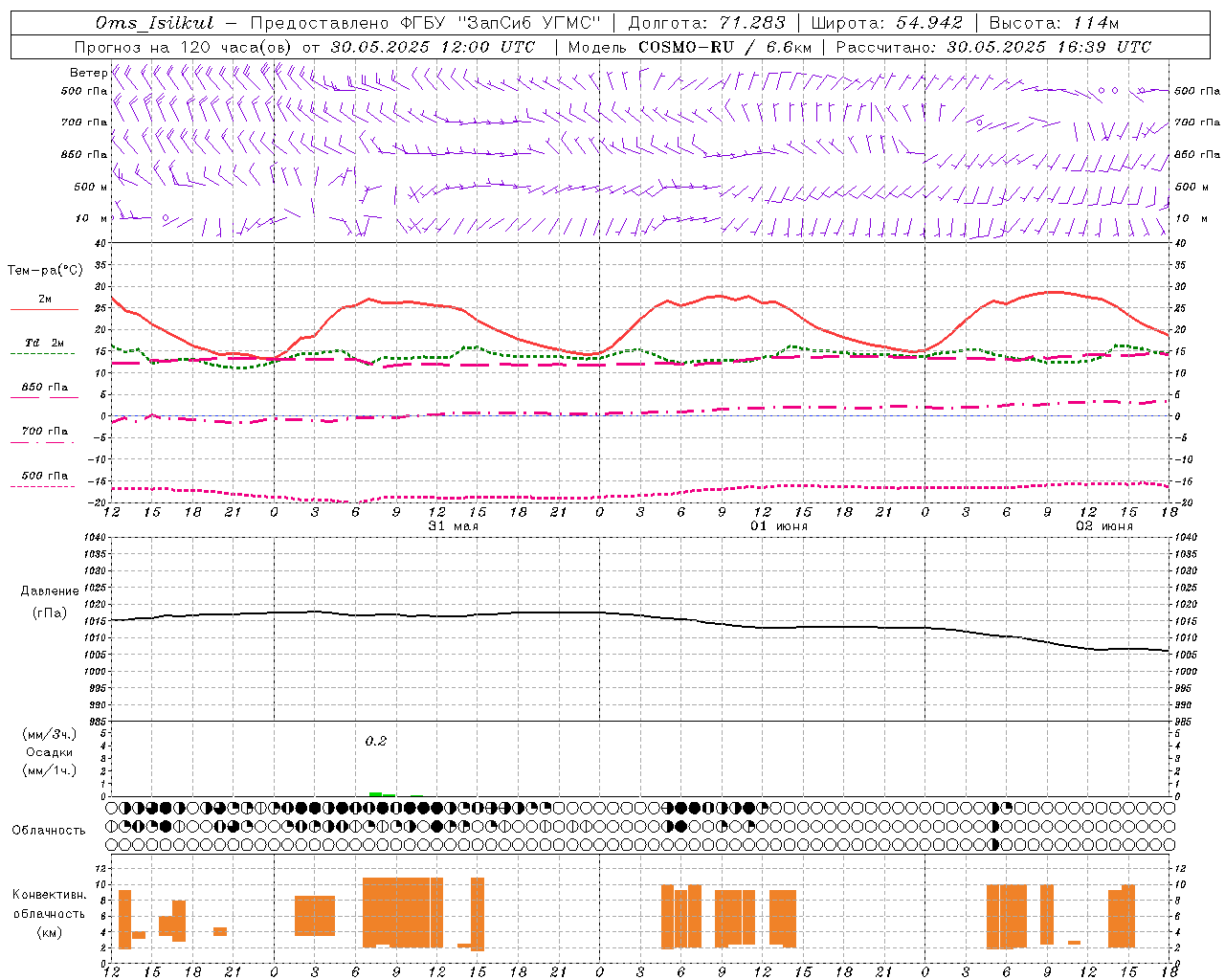
Task: Click the "0.2" precipitation value
Action: click(x=376, y=741)
